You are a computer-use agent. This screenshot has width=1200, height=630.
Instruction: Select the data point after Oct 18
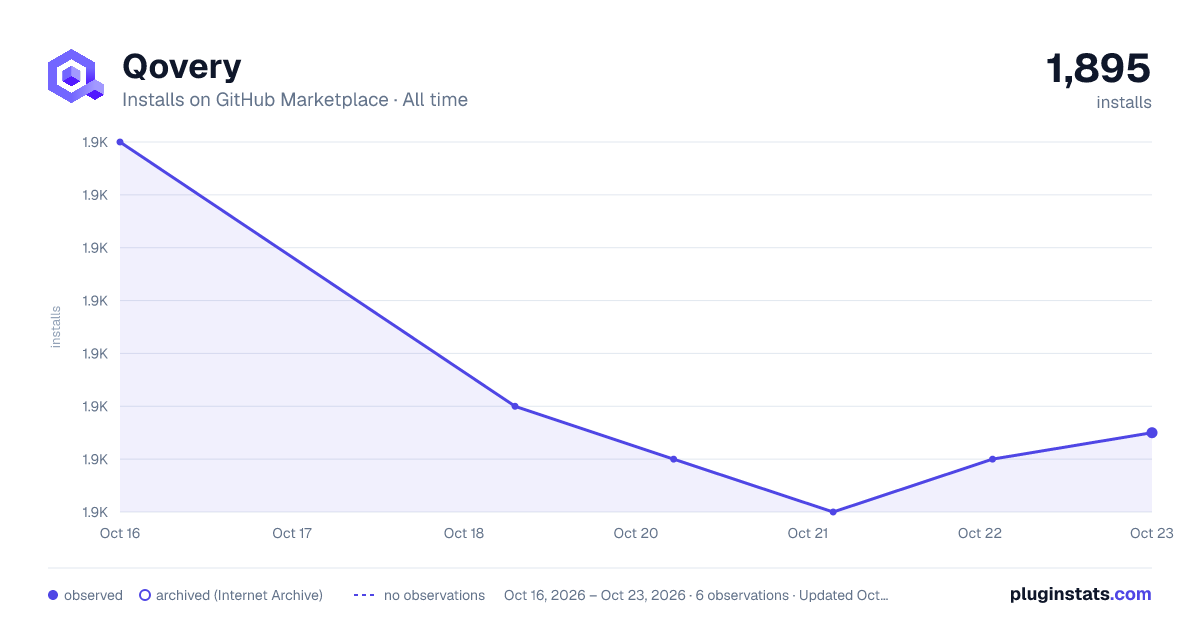[514, 406]
